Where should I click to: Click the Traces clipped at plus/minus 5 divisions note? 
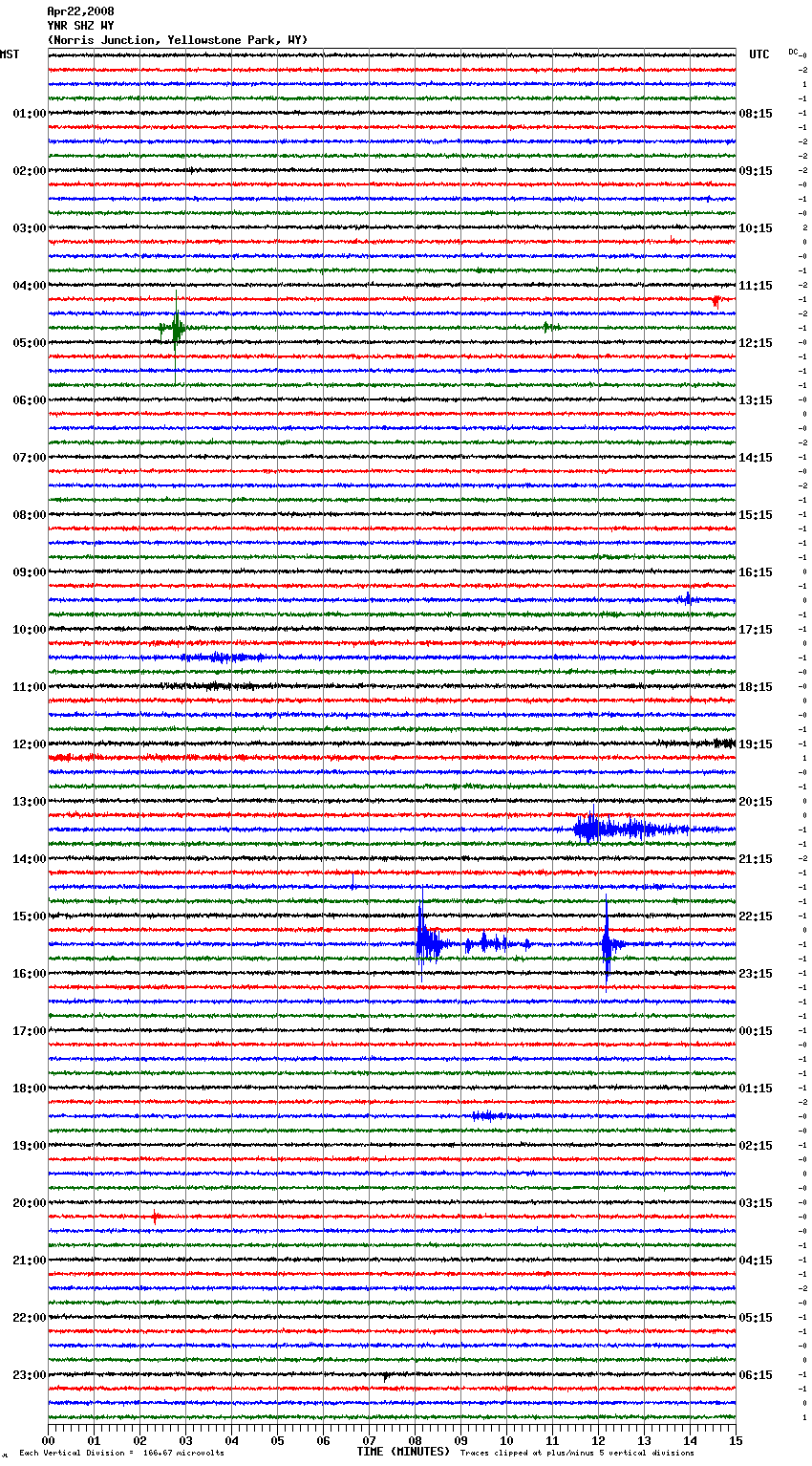pyautogui.click(x=577, y=1453)
